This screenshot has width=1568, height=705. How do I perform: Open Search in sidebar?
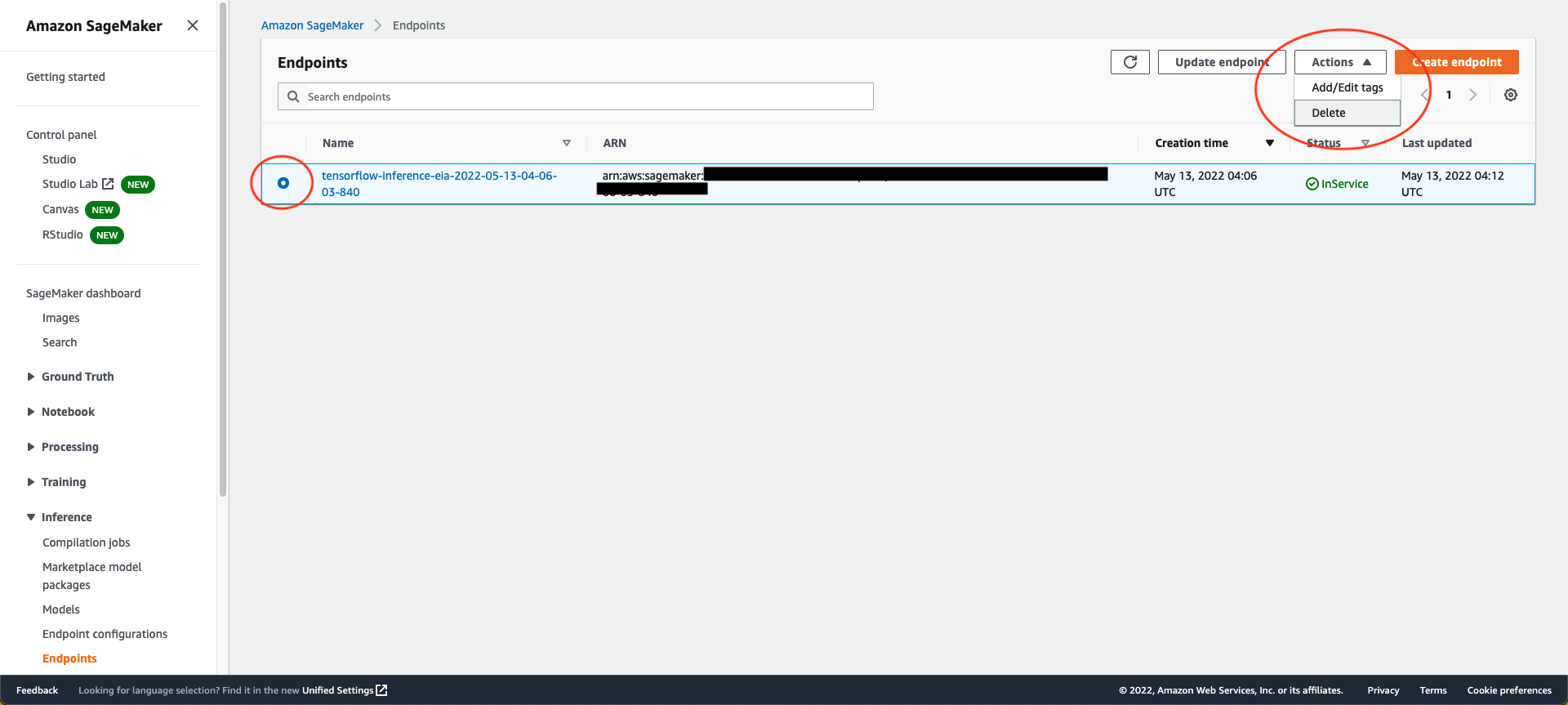[x=60, y=342]
